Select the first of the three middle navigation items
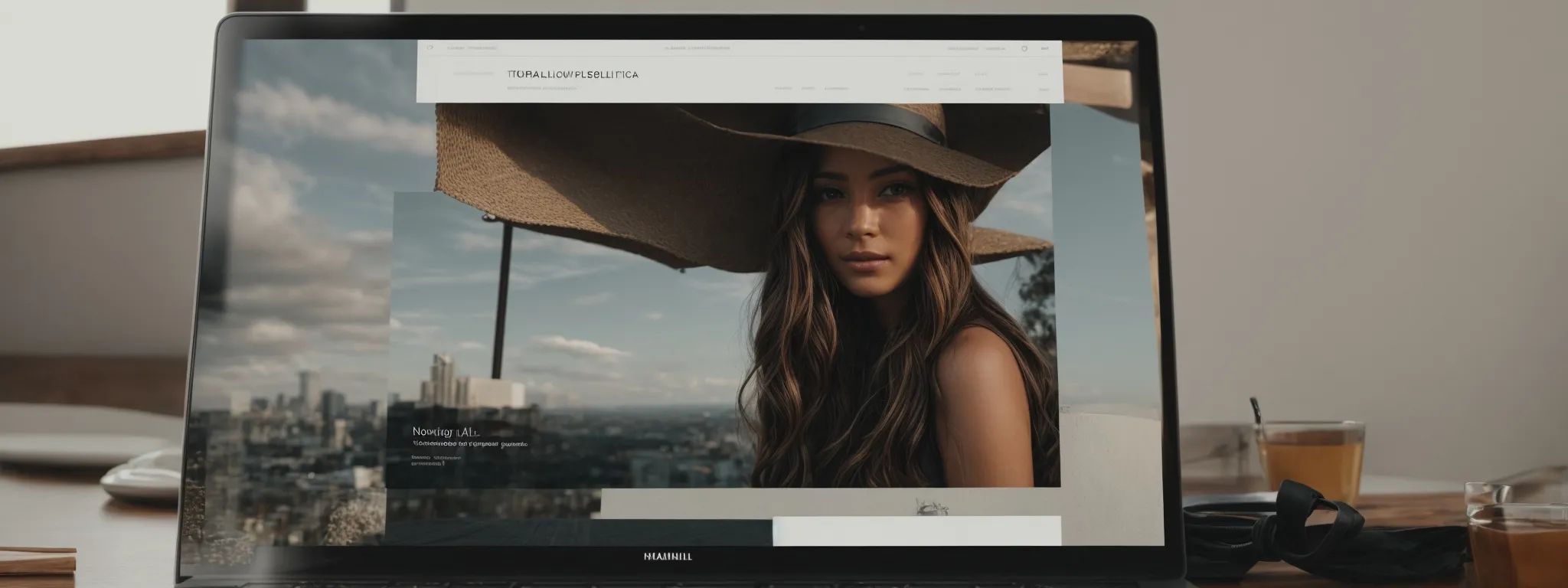 tap(782, 89)
